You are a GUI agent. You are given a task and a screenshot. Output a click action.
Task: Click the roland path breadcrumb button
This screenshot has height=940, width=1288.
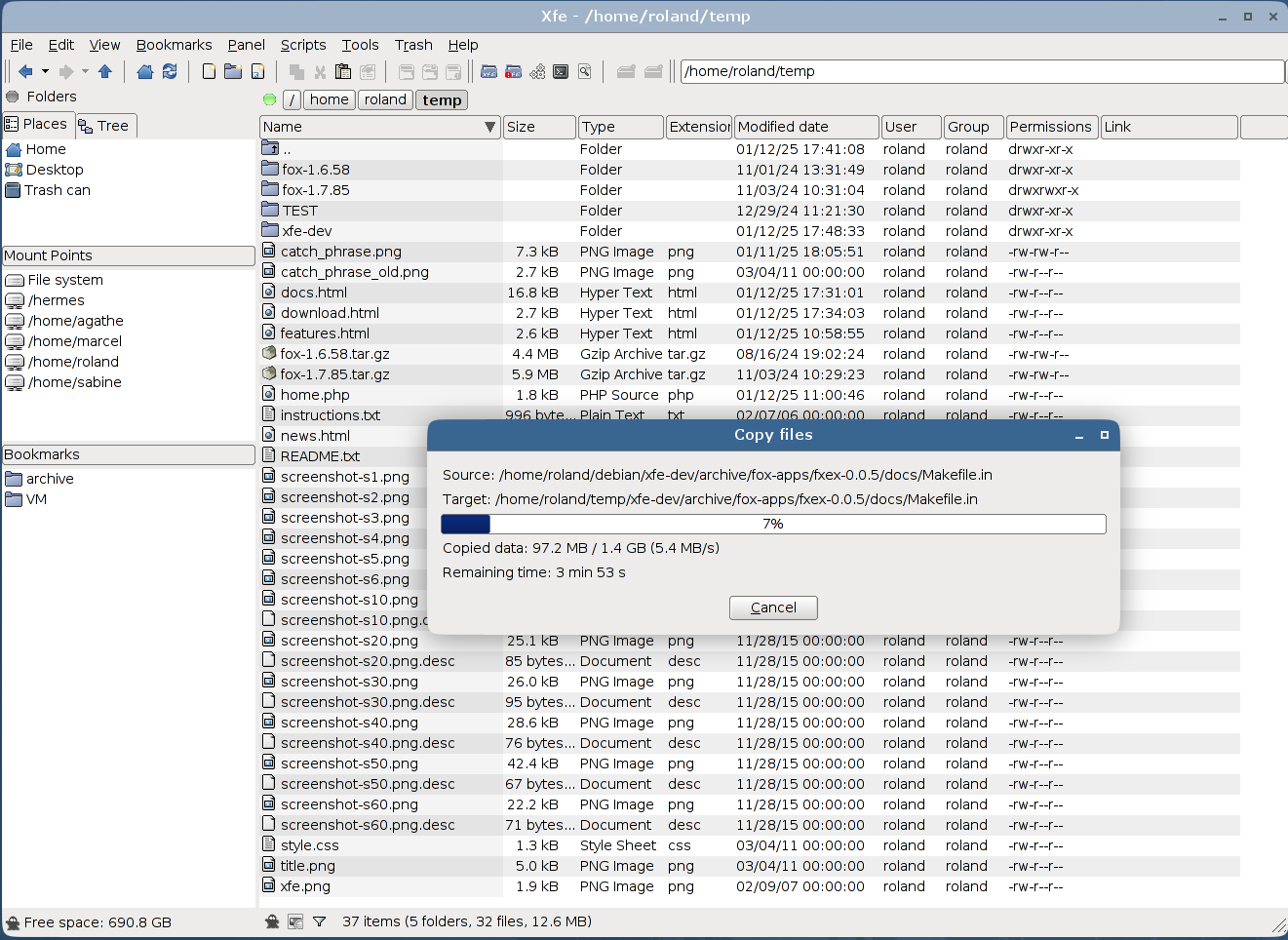(x=385, y=99)
